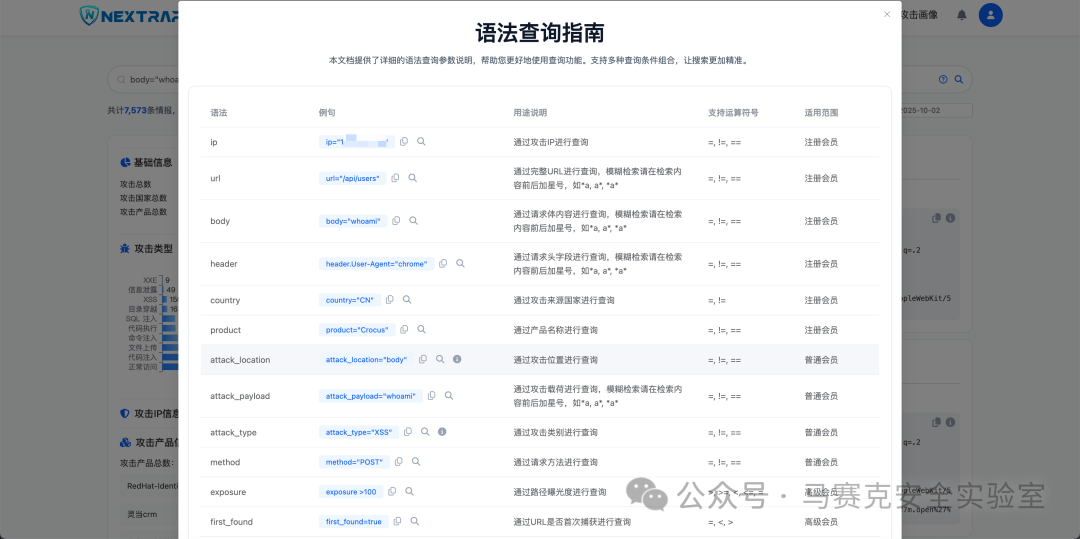Viewport: 1080px width, 539px height.
Task: Open notifications bell in page header
Action: coord(962,15)
